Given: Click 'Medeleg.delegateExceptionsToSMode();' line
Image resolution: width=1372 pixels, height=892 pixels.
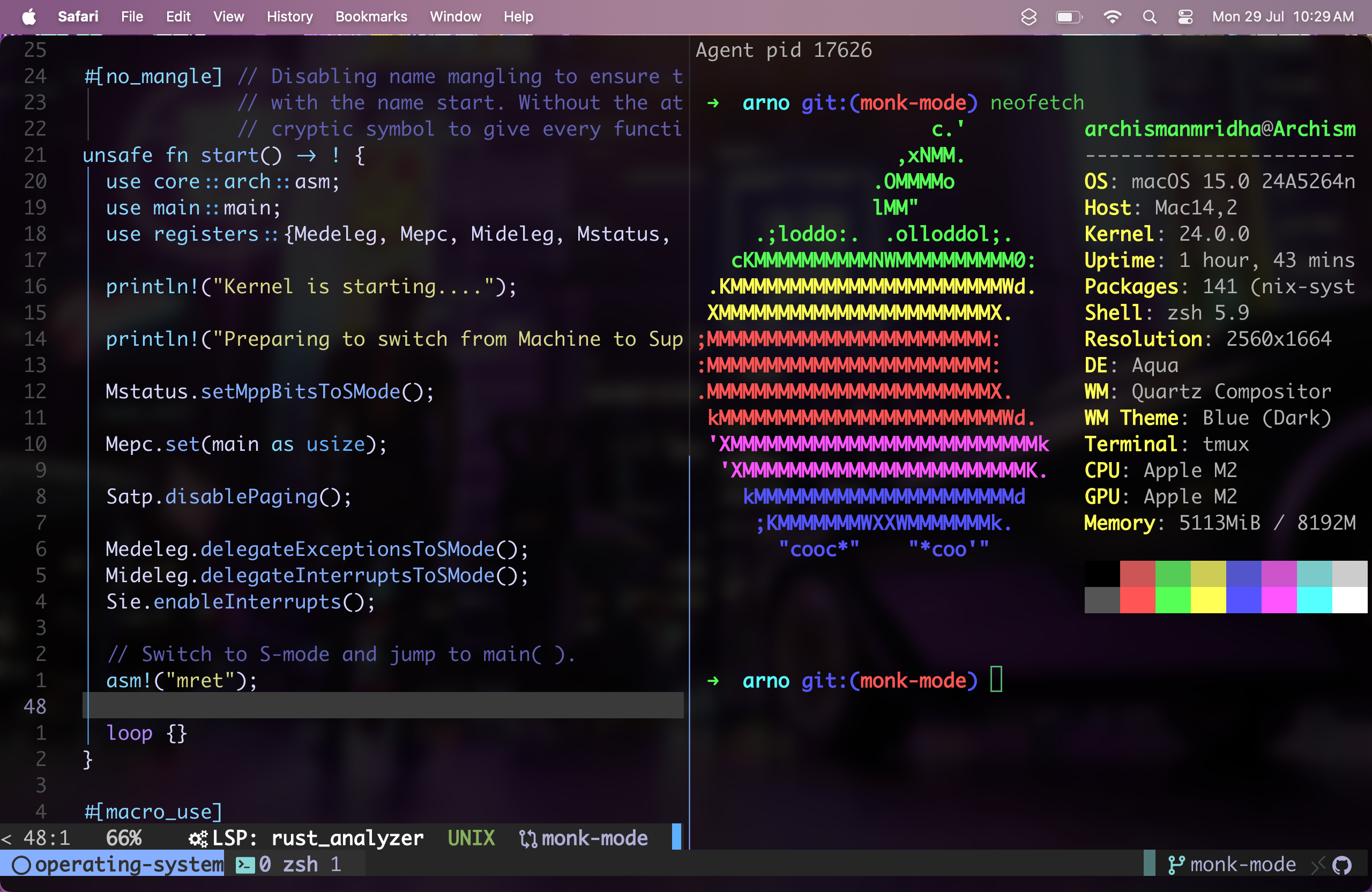Looking at the screenshot, I should click(317, 549).
